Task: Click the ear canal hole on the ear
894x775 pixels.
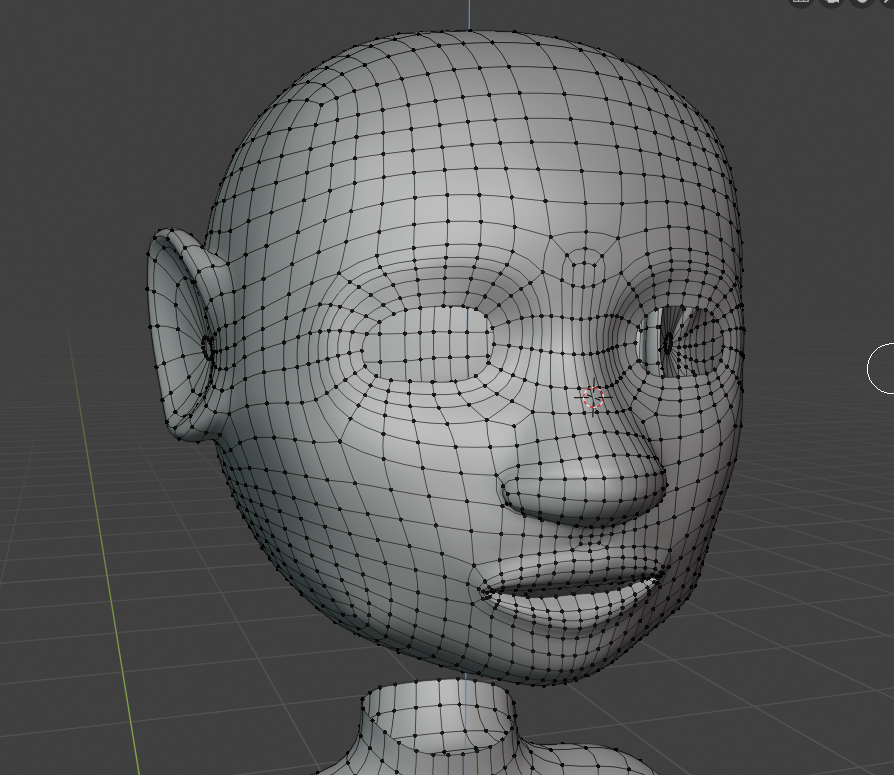Action: [208, 347]
